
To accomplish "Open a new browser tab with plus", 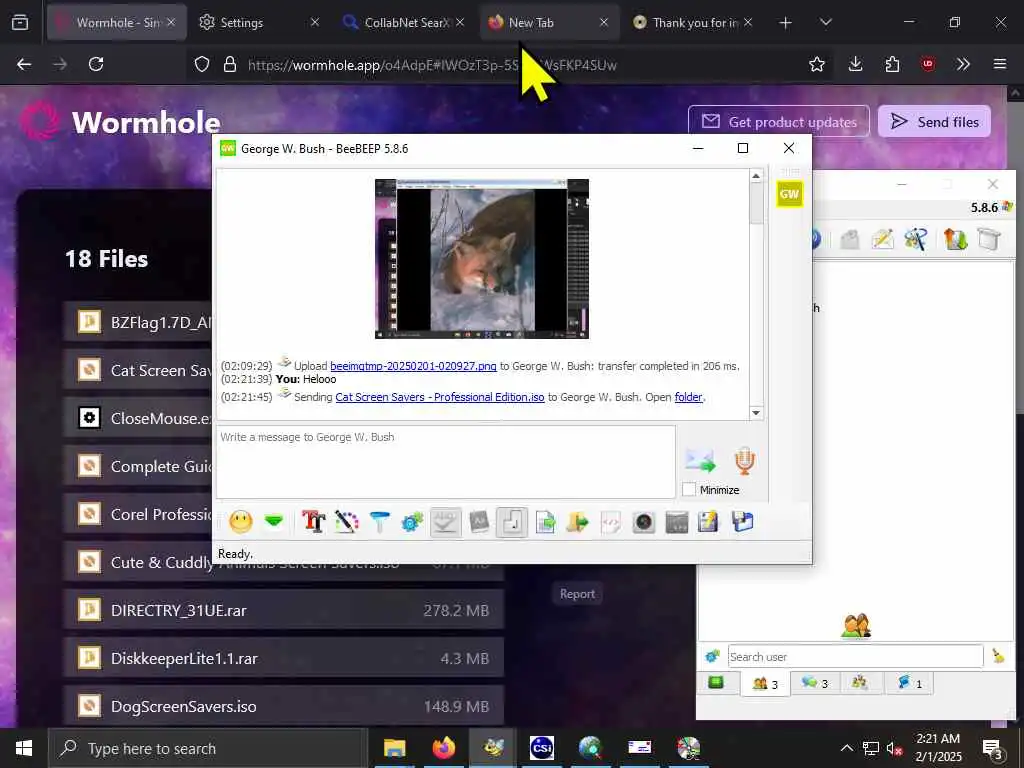I will (785, 23).
